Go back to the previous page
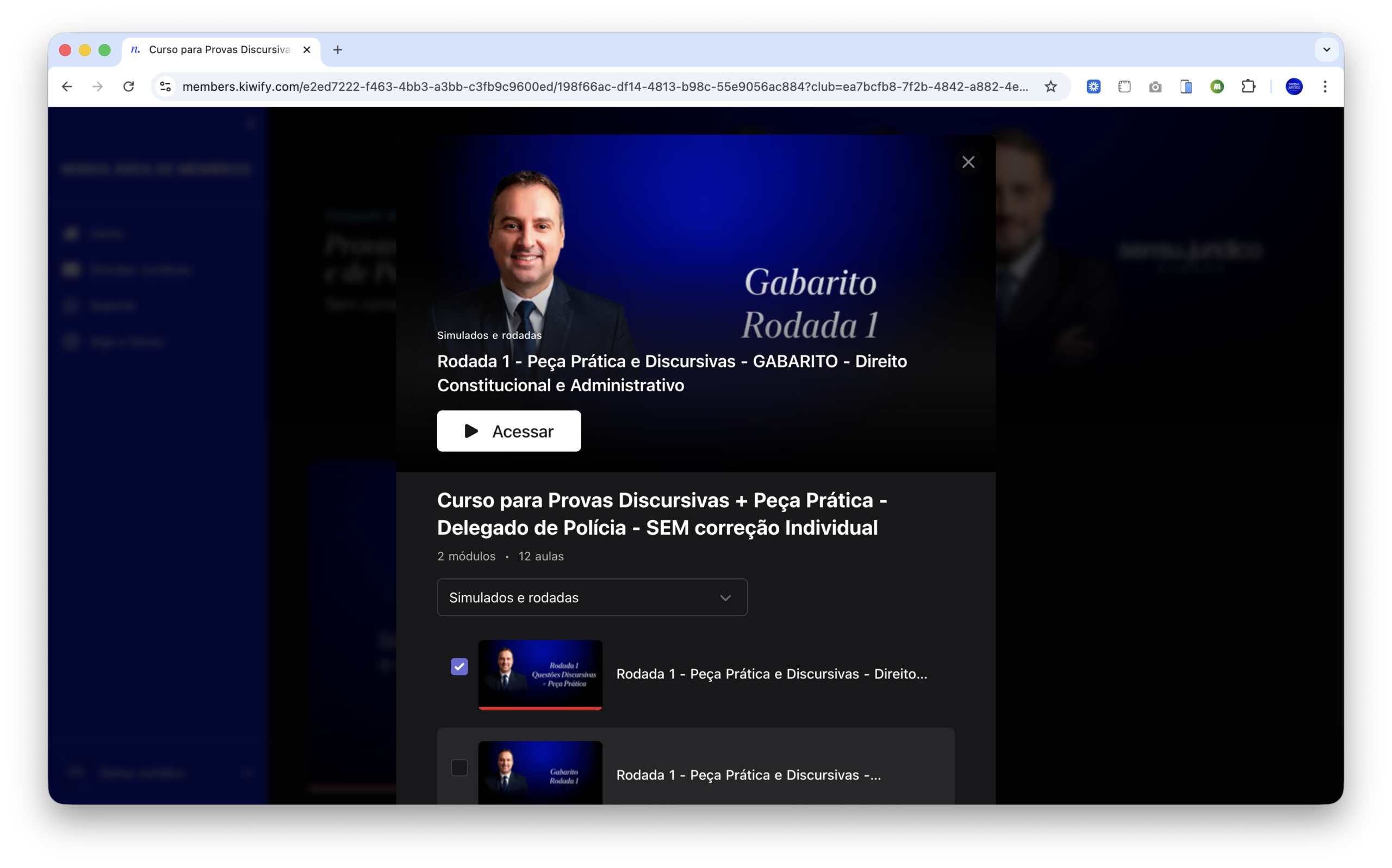This screenshot has width=1392, height=868. coord(67,86)
